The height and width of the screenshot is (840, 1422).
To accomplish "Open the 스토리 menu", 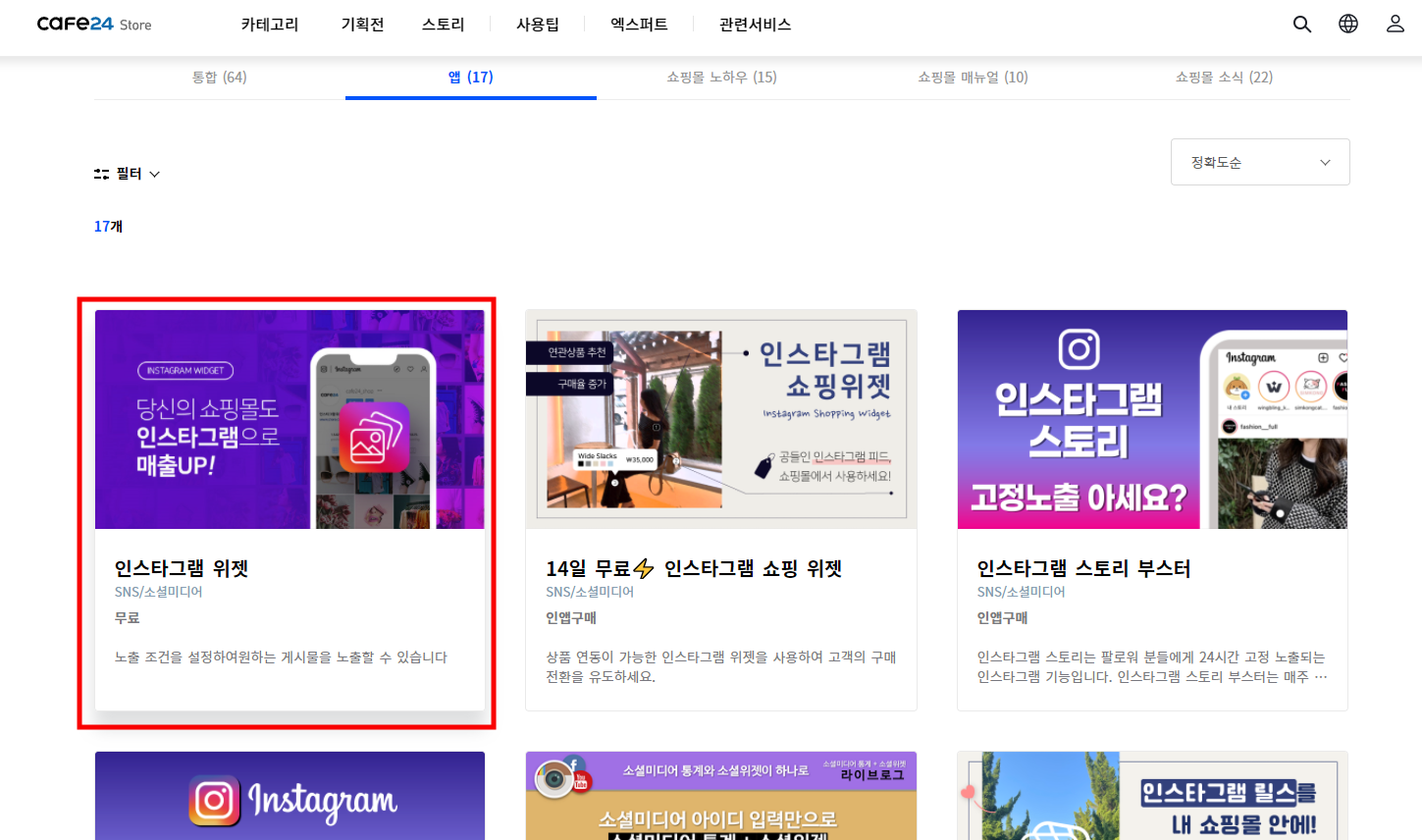I will pos(444,25).
